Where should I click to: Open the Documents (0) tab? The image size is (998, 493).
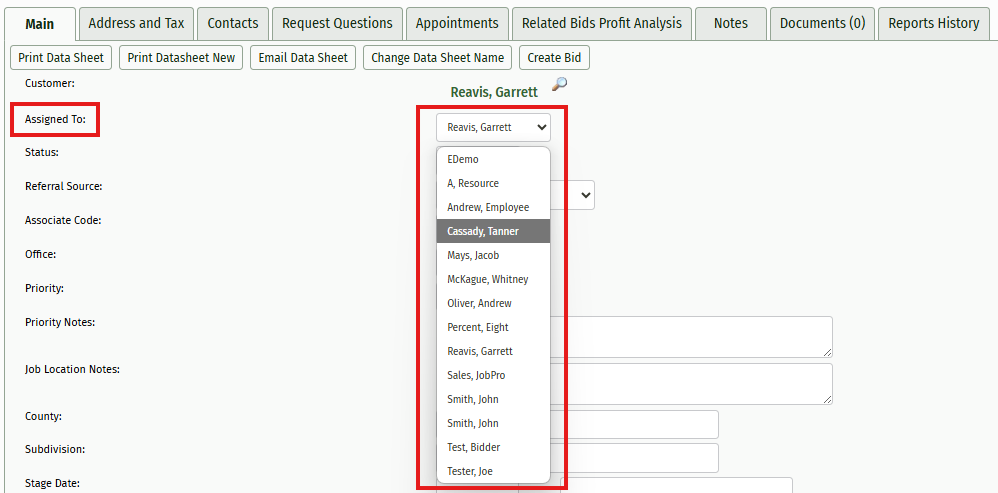pos(822,23)
